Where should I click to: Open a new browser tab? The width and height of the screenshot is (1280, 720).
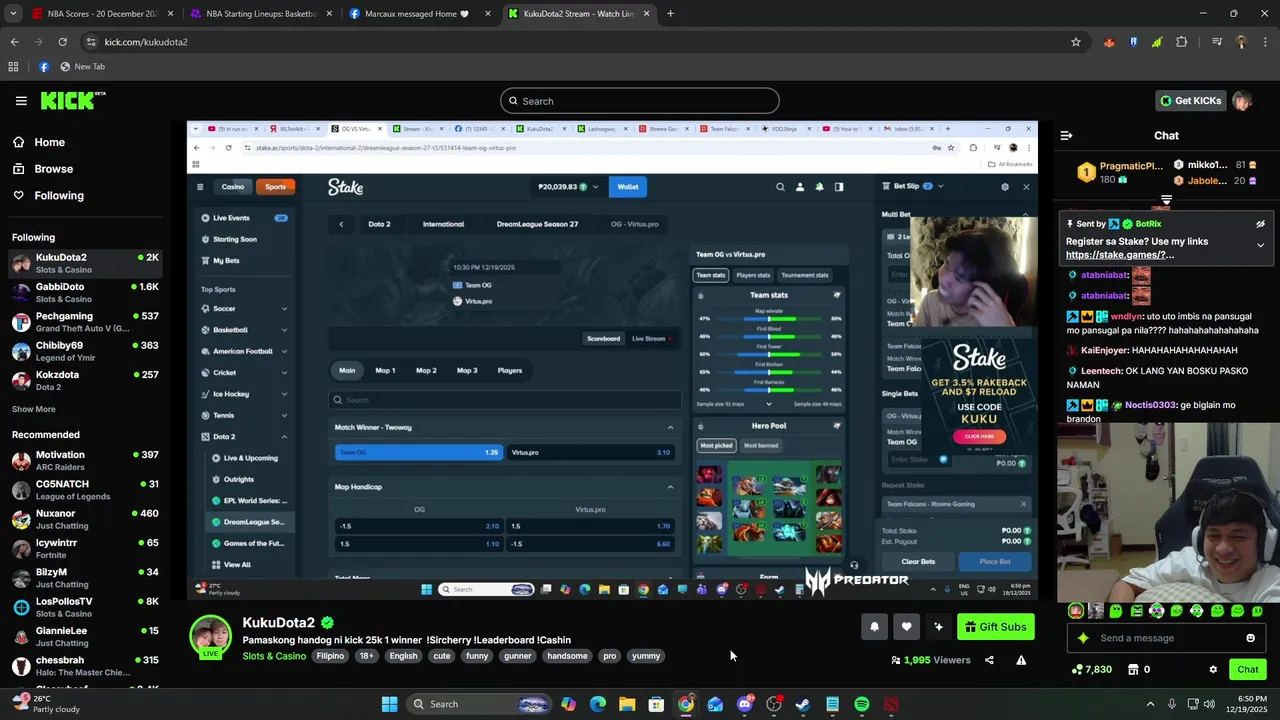click(x=670, y=14)
